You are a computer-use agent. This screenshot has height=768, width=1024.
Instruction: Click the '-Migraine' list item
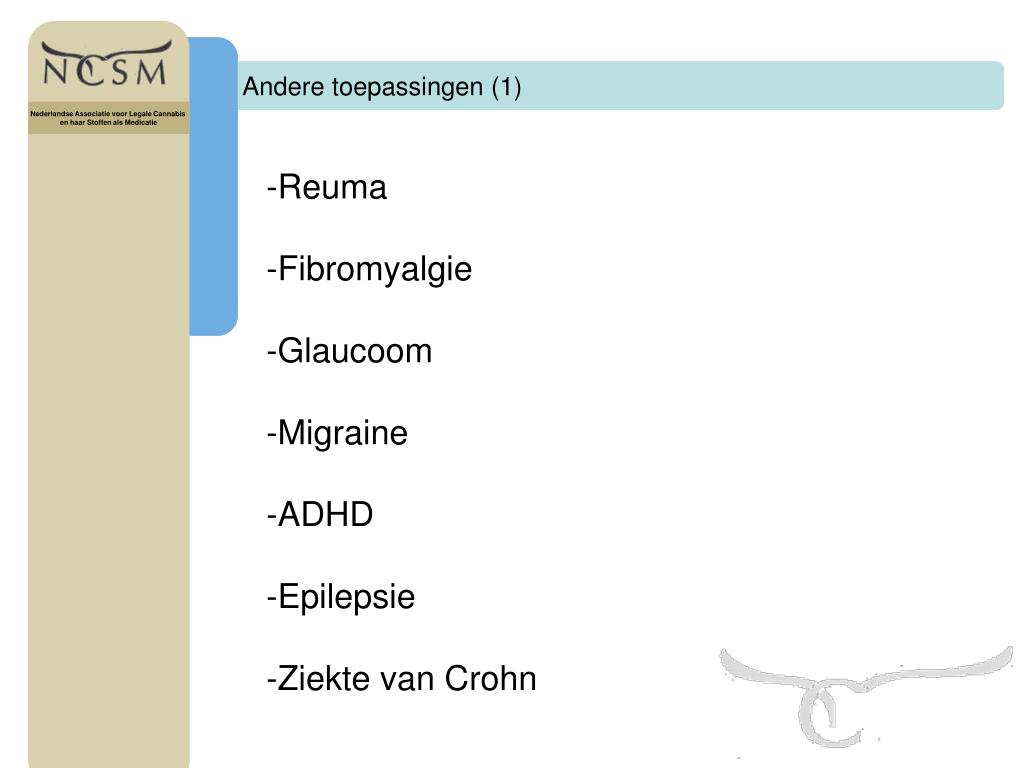pyautogui.click(x=337, y=433)
